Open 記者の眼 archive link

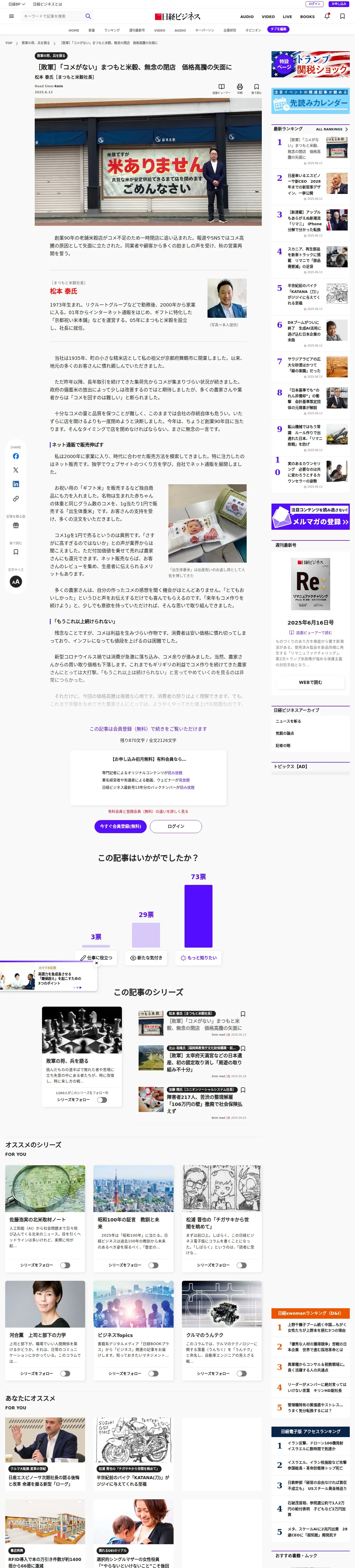(283, 745)
